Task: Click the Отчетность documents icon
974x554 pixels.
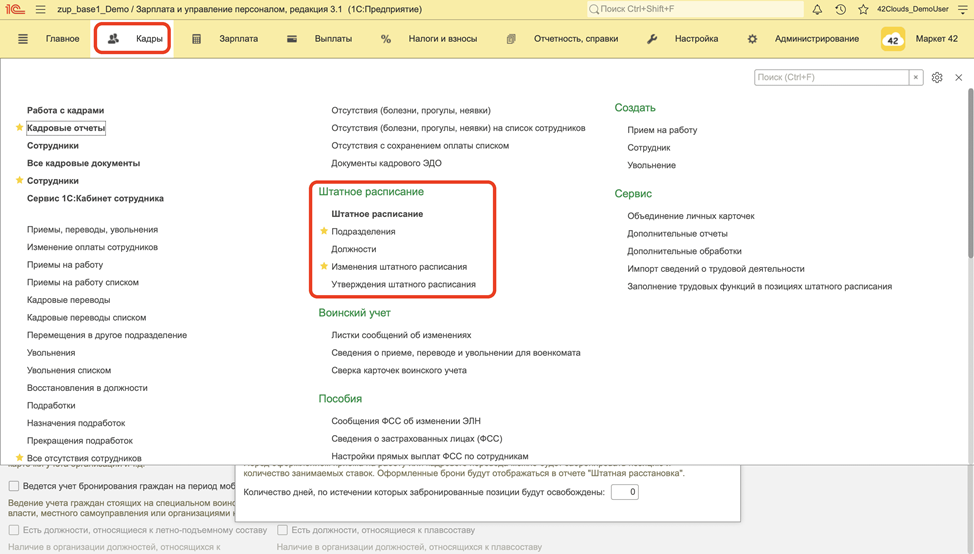Action: tap(511, 39)
